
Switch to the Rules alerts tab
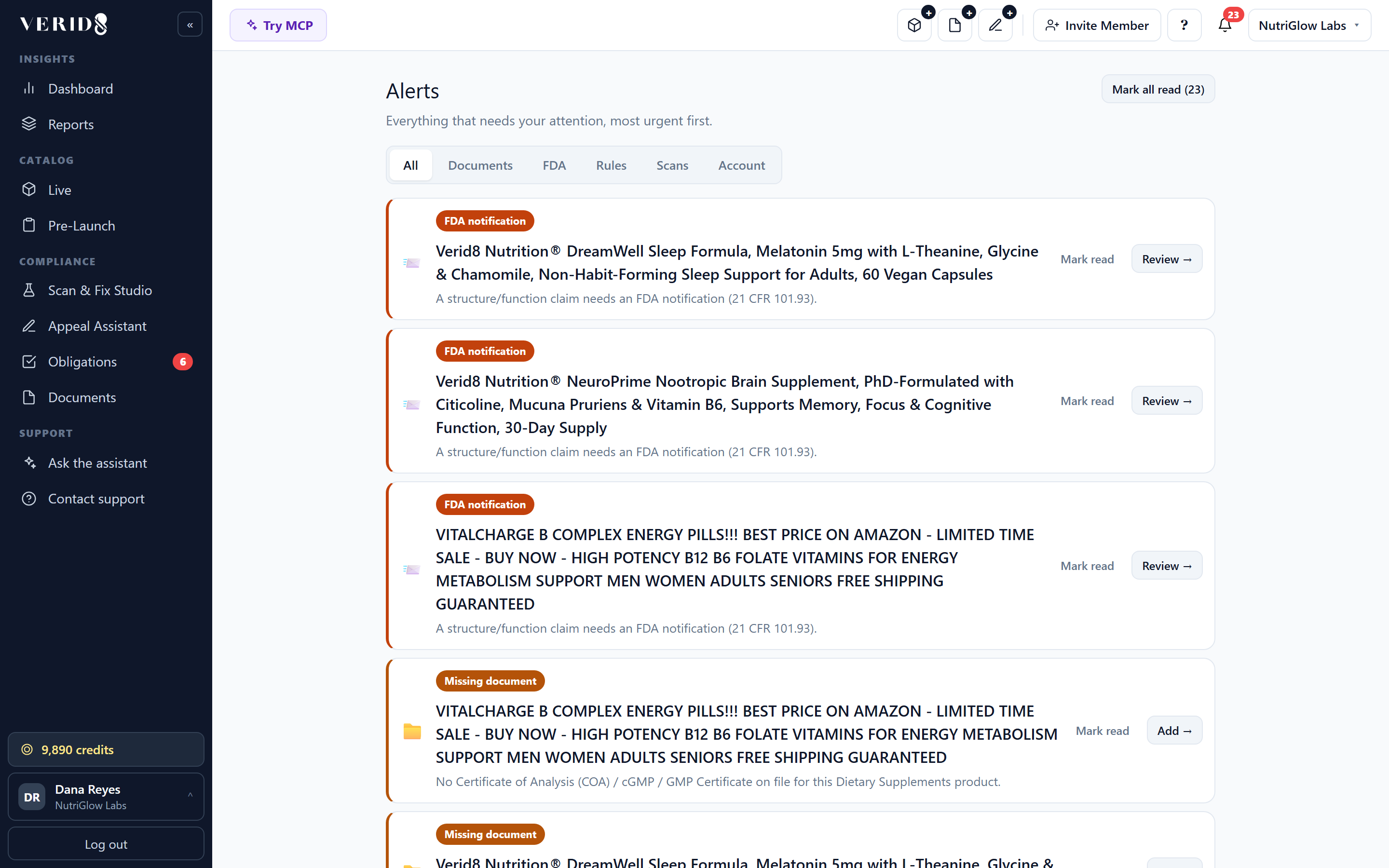point(611,165)
